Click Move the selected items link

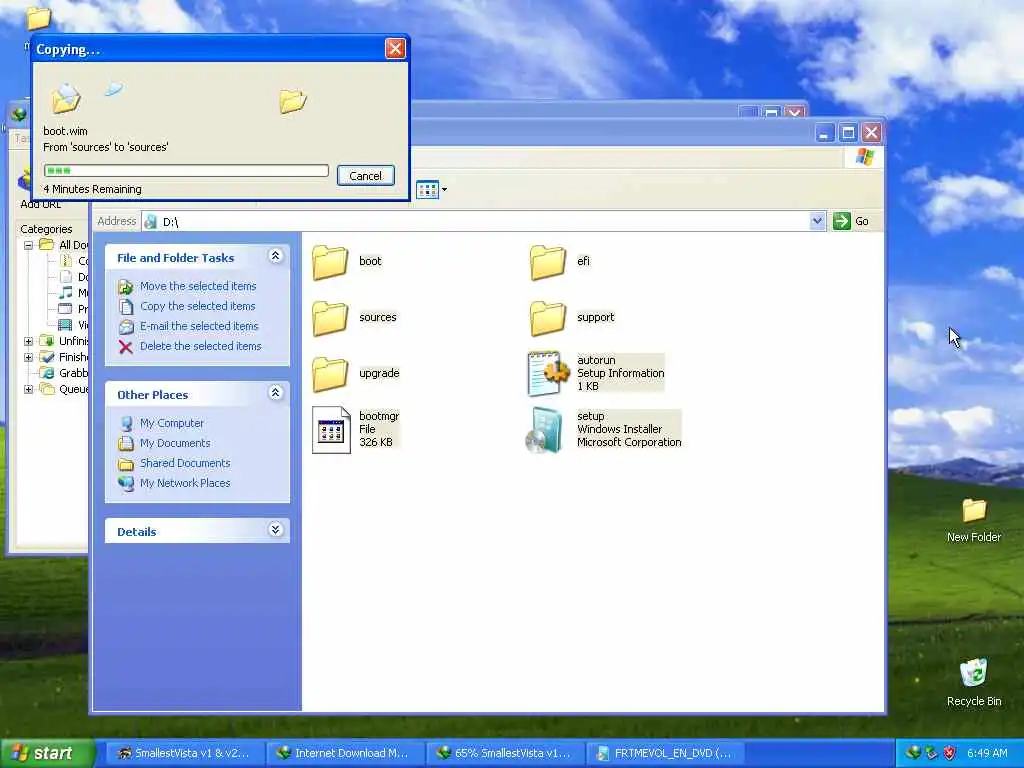tap(198, 286)
